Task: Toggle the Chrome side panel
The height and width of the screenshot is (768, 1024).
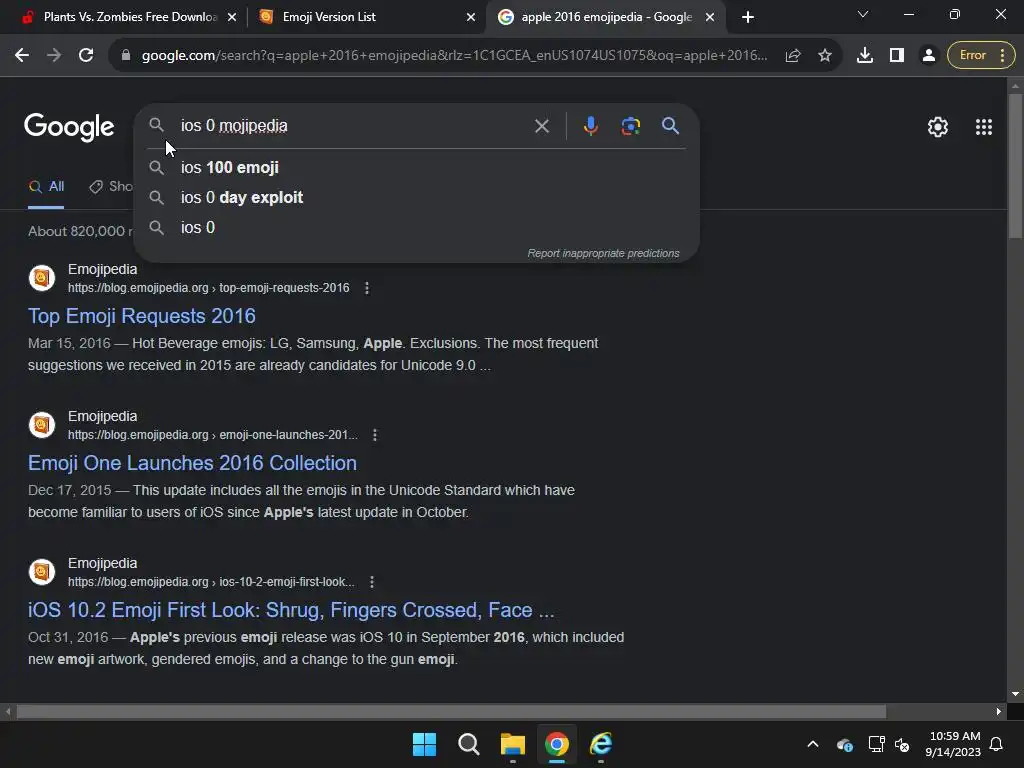Action: coord(897,56)
